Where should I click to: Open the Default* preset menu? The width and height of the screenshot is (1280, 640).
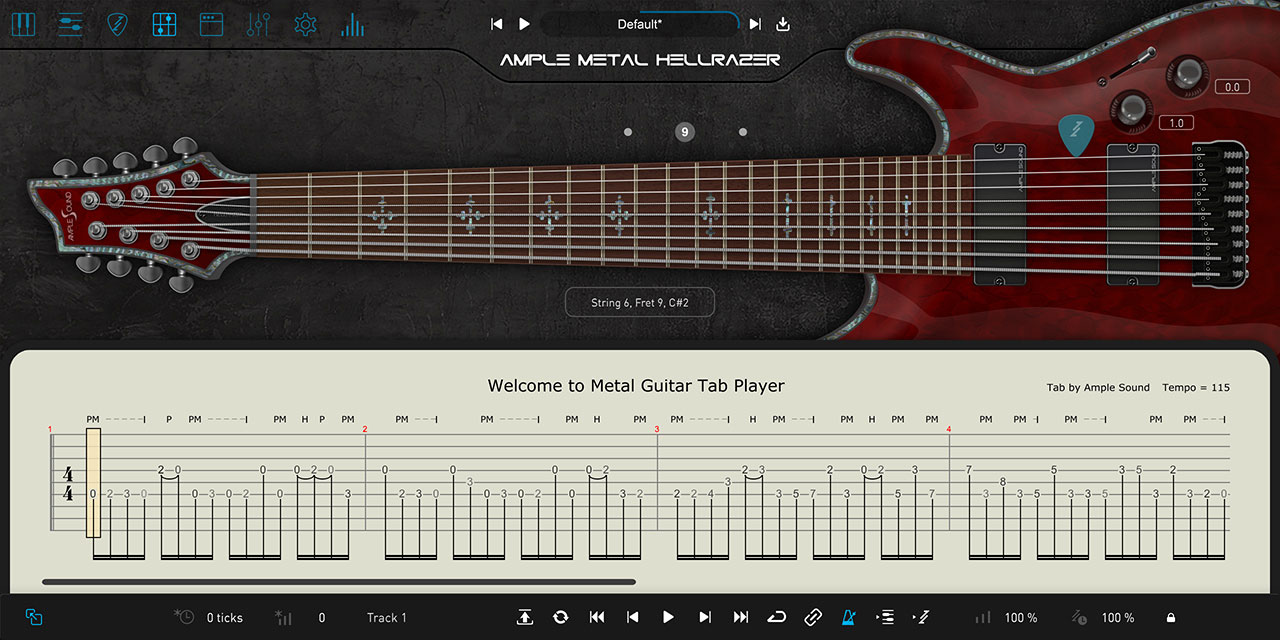click(x=640, y=24)
